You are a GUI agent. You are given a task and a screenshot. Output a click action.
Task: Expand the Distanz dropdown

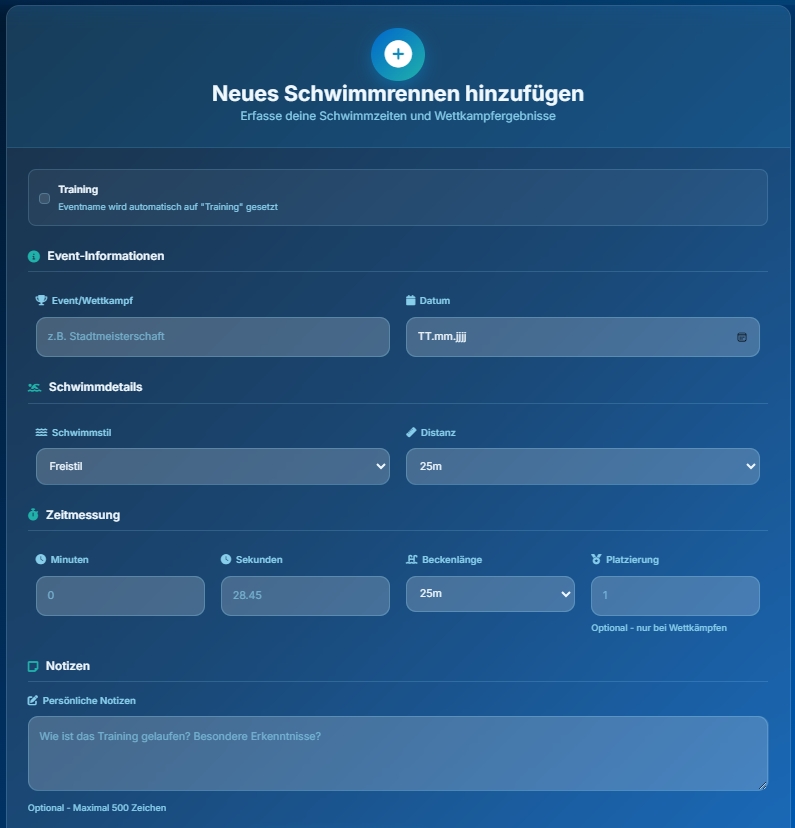coord(582,466)
